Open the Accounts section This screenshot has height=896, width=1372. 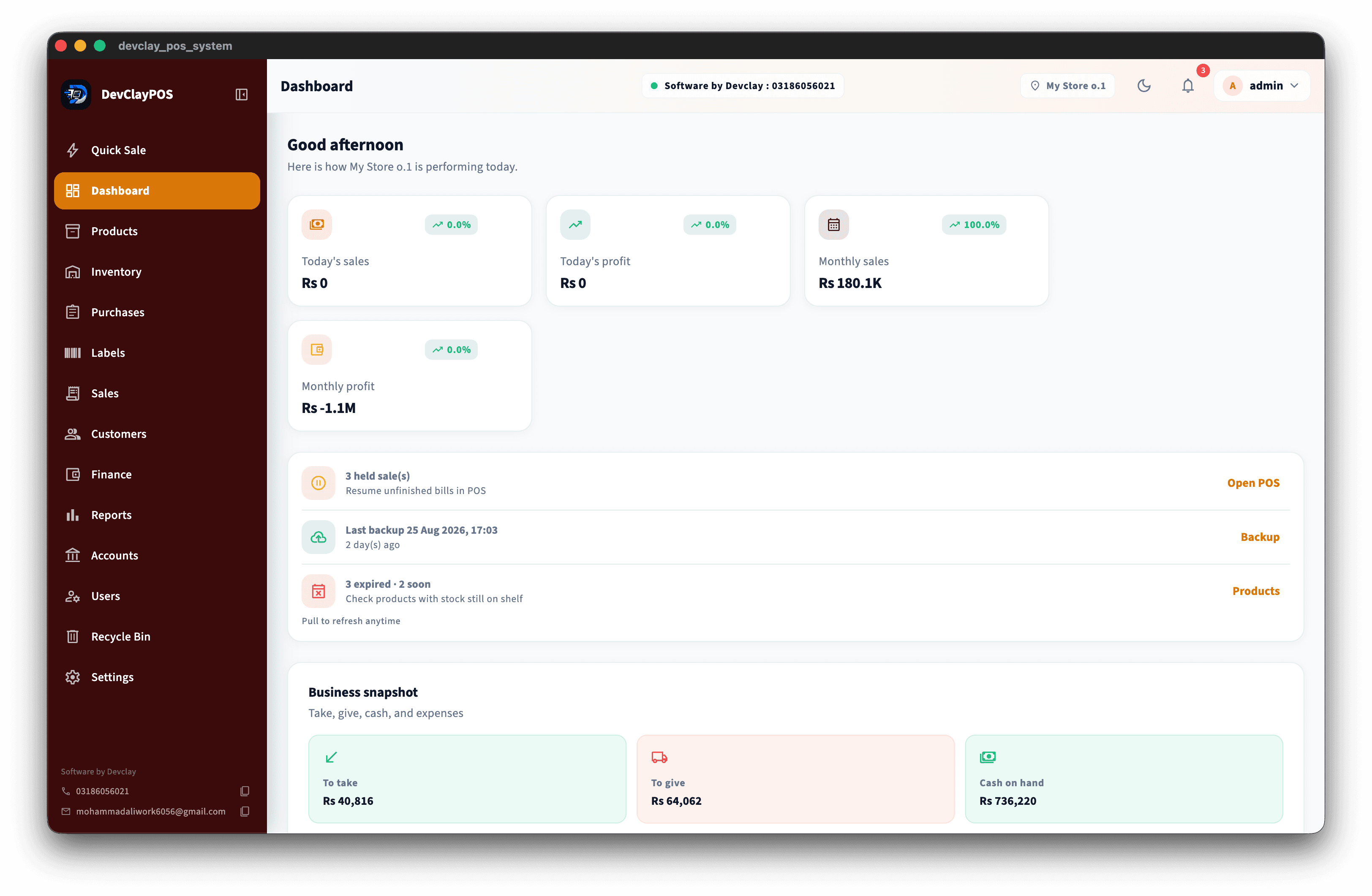pyautogui.click(x=157, y=556)
